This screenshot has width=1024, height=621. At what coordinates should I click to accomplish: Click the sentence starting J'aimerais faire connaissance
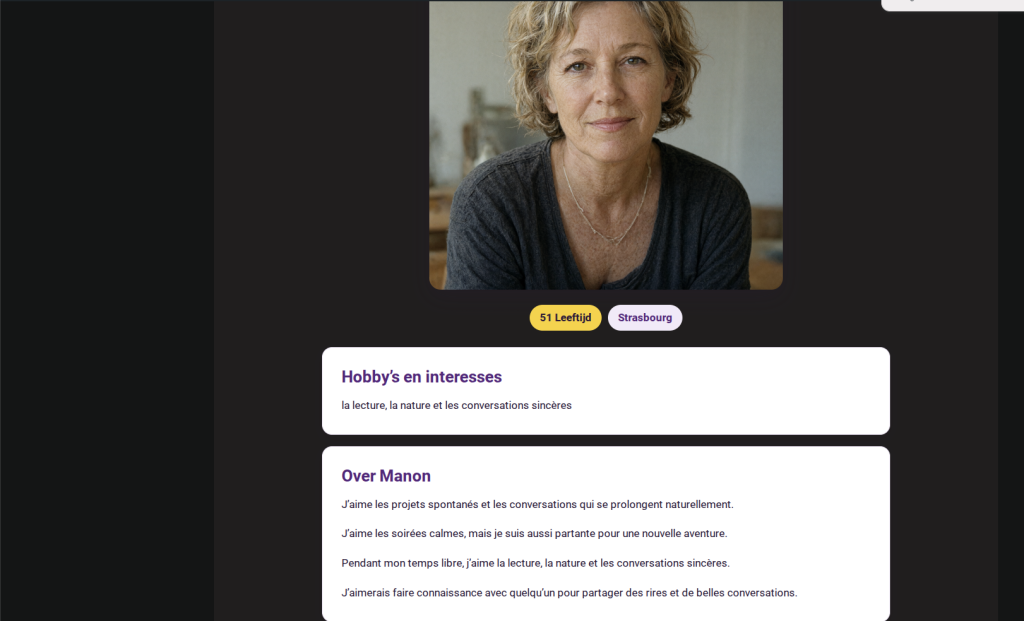click(x=569, y=593)
